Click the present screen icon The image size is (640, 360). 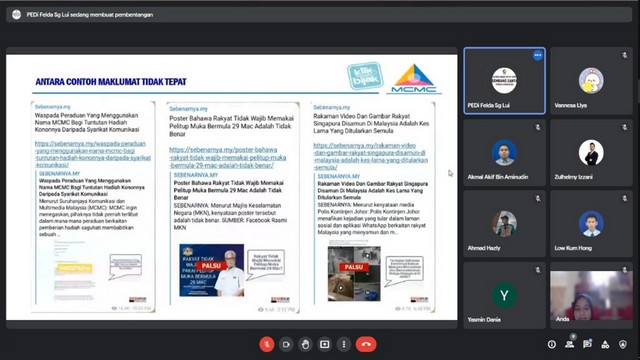coord(324,344)
